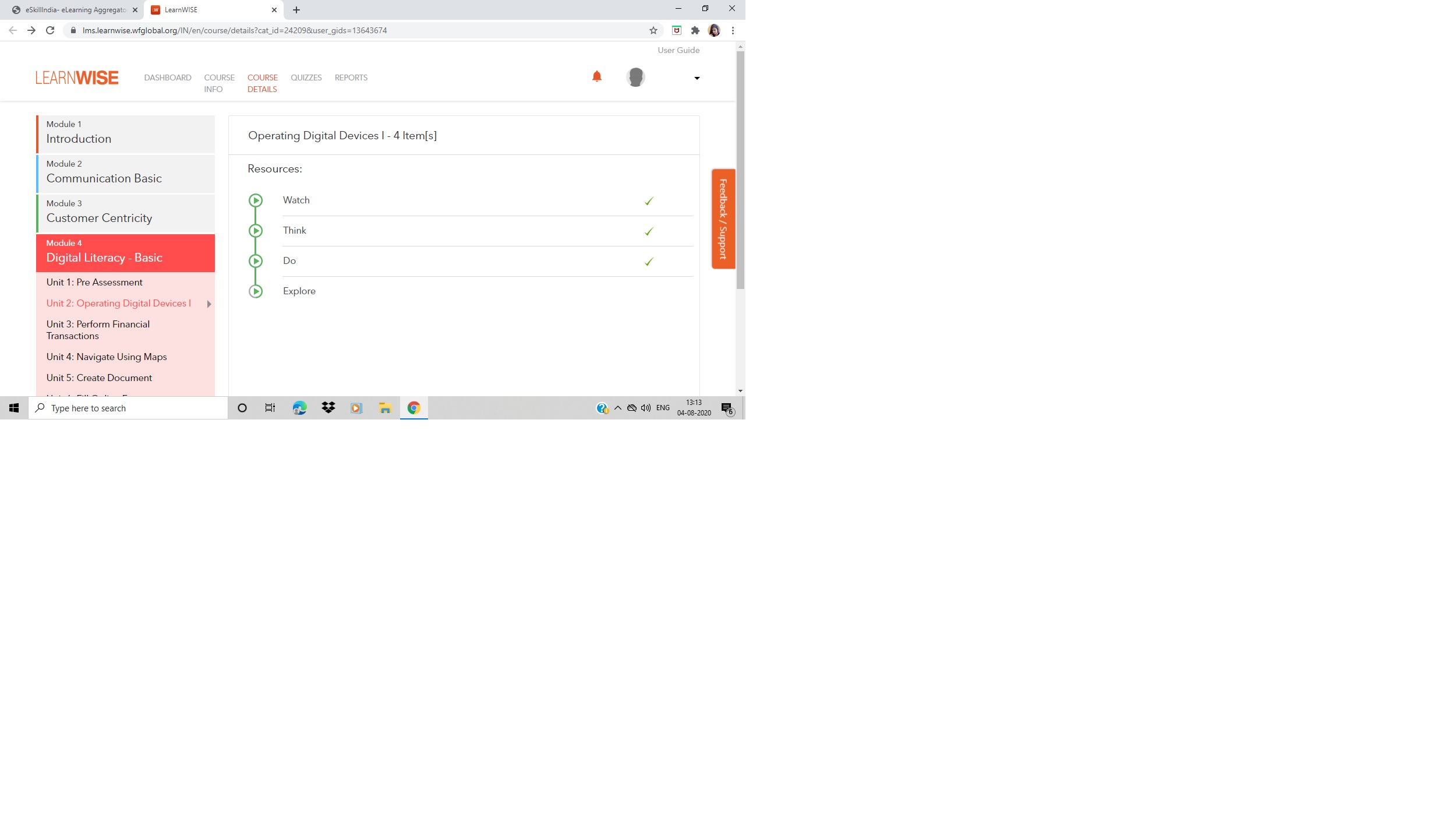Click the play icon beside Explore
This screenshot has height=839, width=1456.
tap(256, 291)
